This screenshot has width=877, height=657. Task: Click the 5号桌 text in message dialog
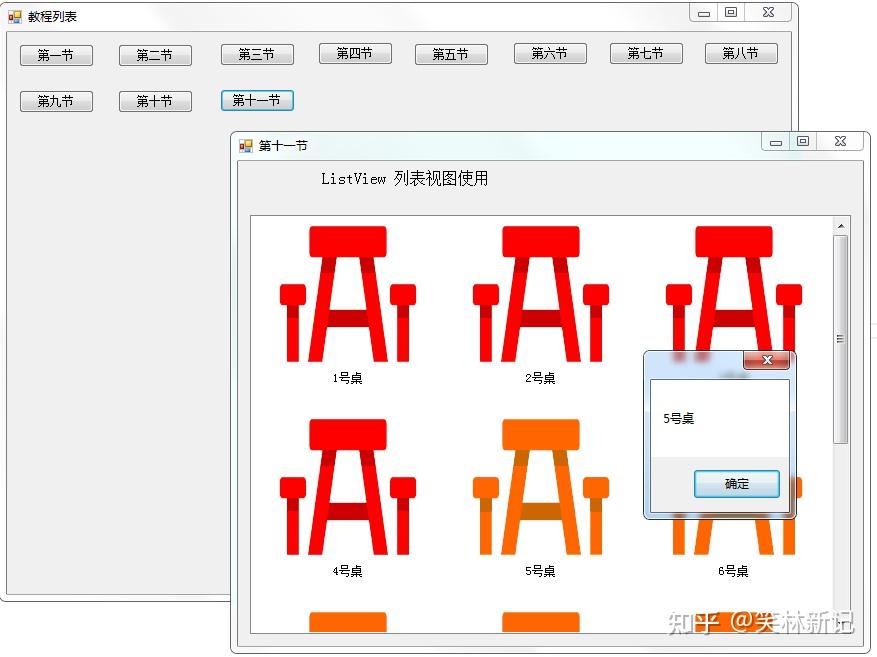pyautogui.click(x=678, y=419)
